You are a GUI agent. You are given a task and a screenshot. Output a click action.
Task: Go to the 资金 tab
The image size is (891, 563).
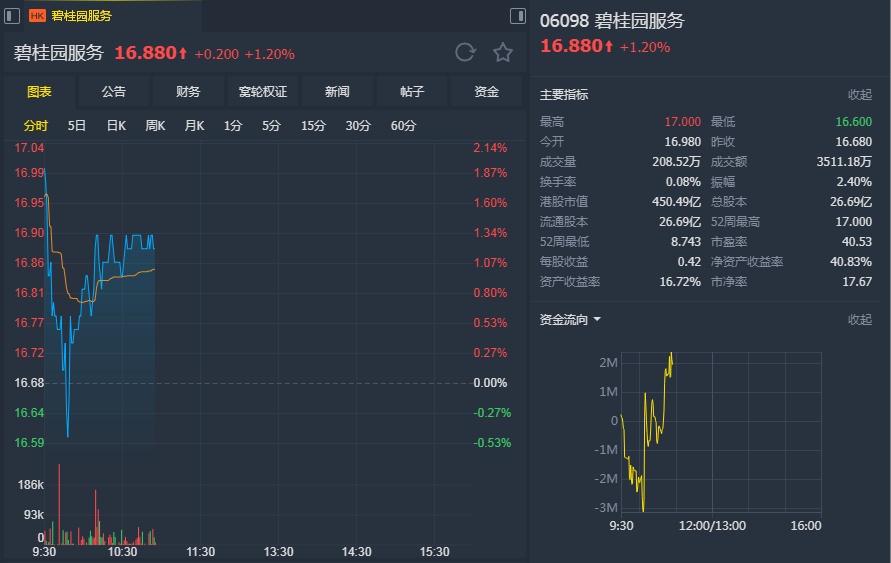487,92
